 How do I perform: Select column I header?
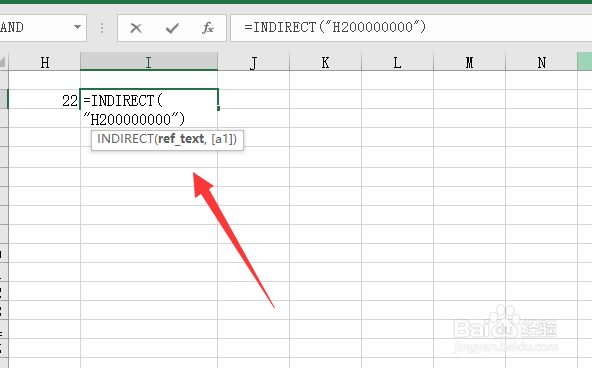(x=149, y=62)
